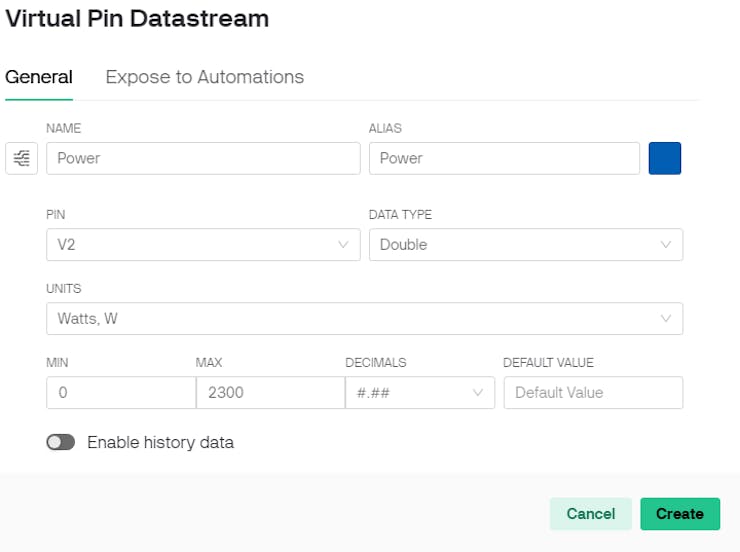Screen dimensions: 740x552
Task: Select the General tab
Action: [39, 77]
